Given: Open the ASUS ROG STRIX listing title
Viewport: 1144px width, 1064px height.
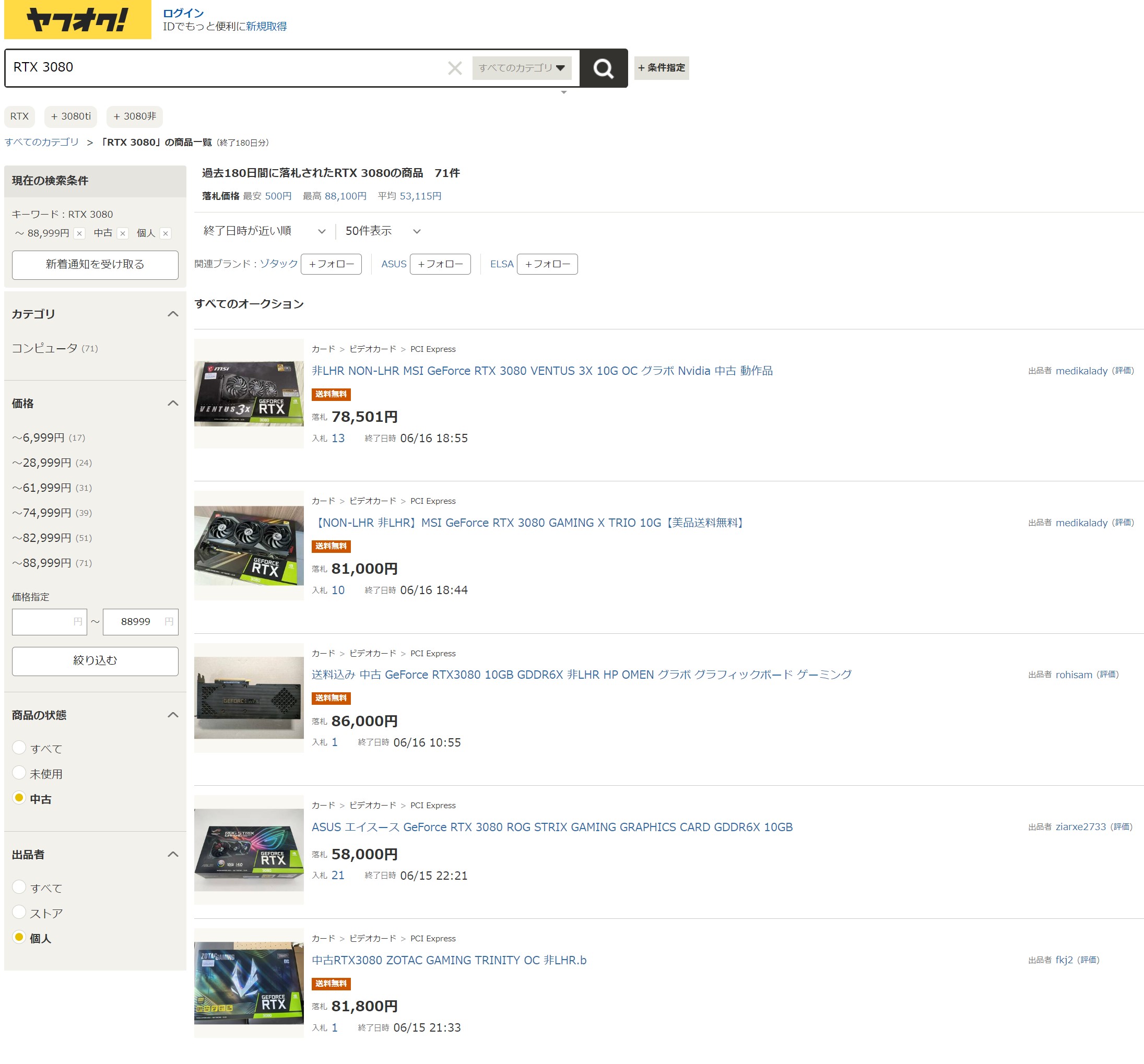Looking at the screenshot, I should [x=552, y=827].
